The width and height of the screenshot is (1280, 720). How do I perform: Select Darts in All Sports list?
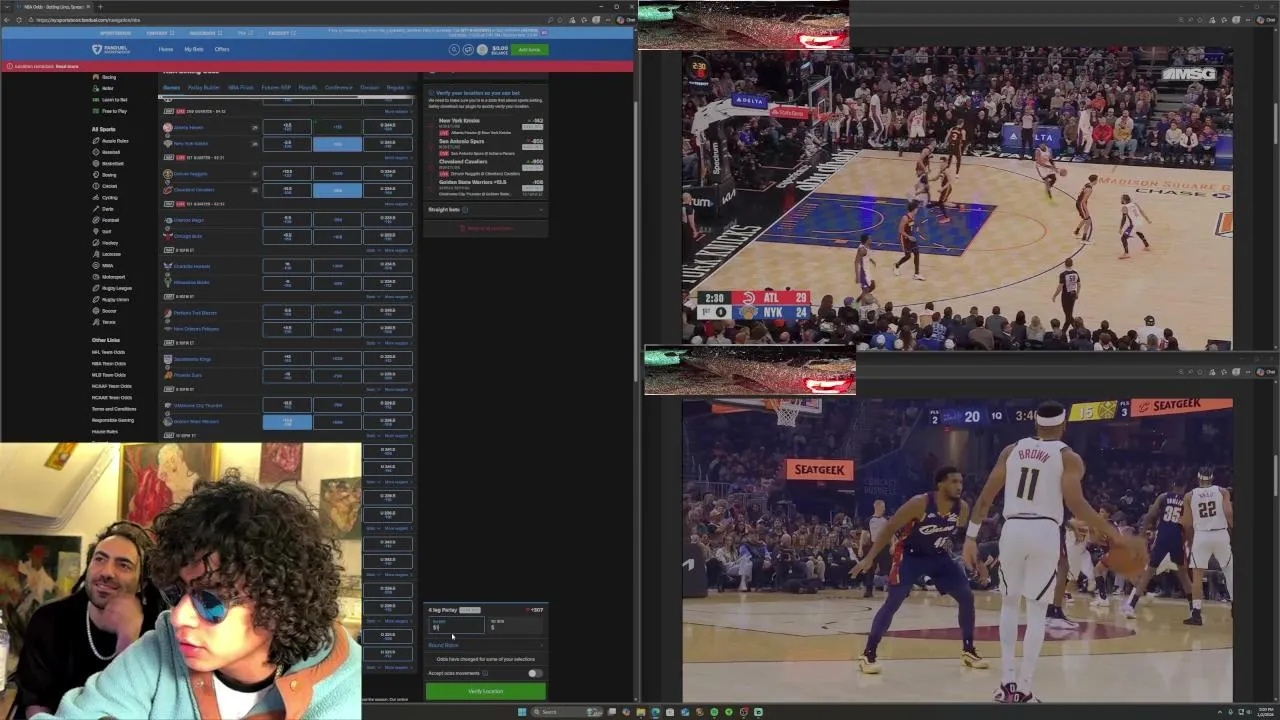click(107, 209)
